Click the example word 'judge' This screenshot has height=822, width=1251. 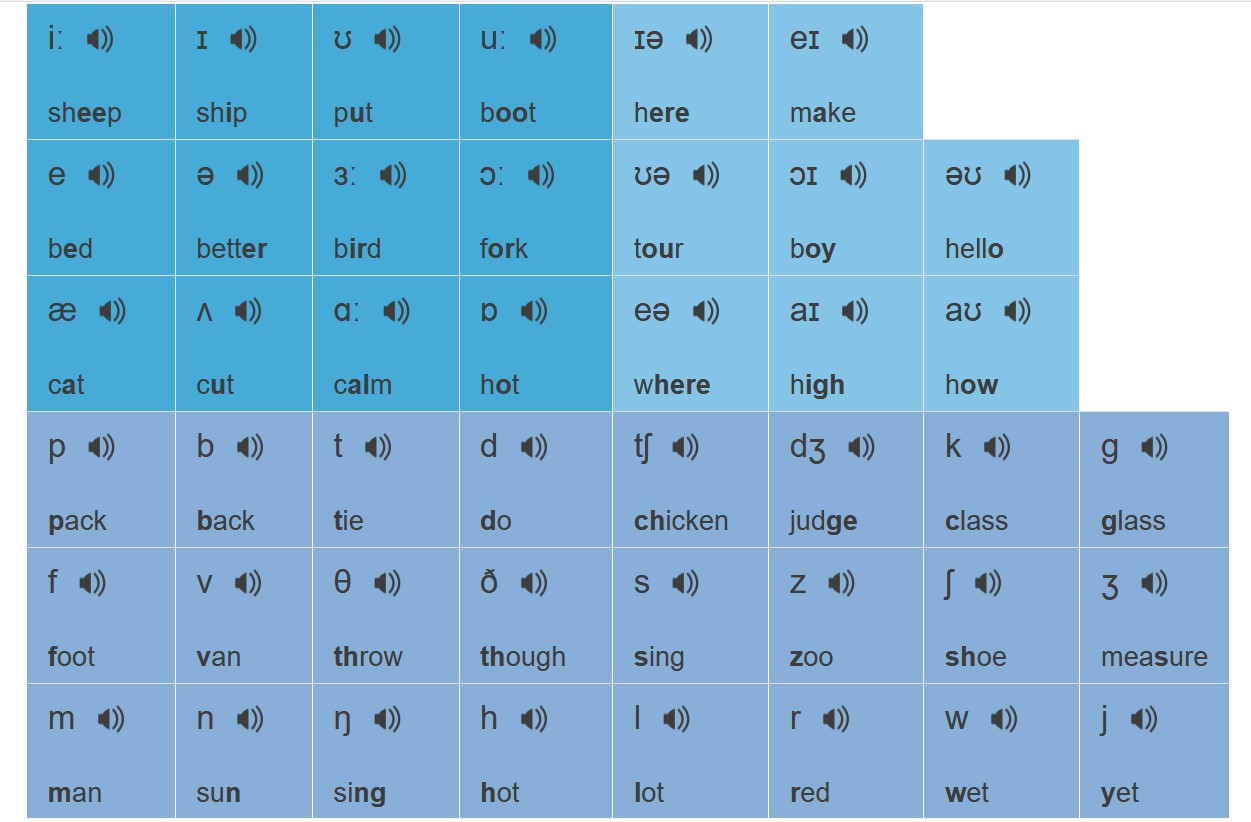coord(823,521)
